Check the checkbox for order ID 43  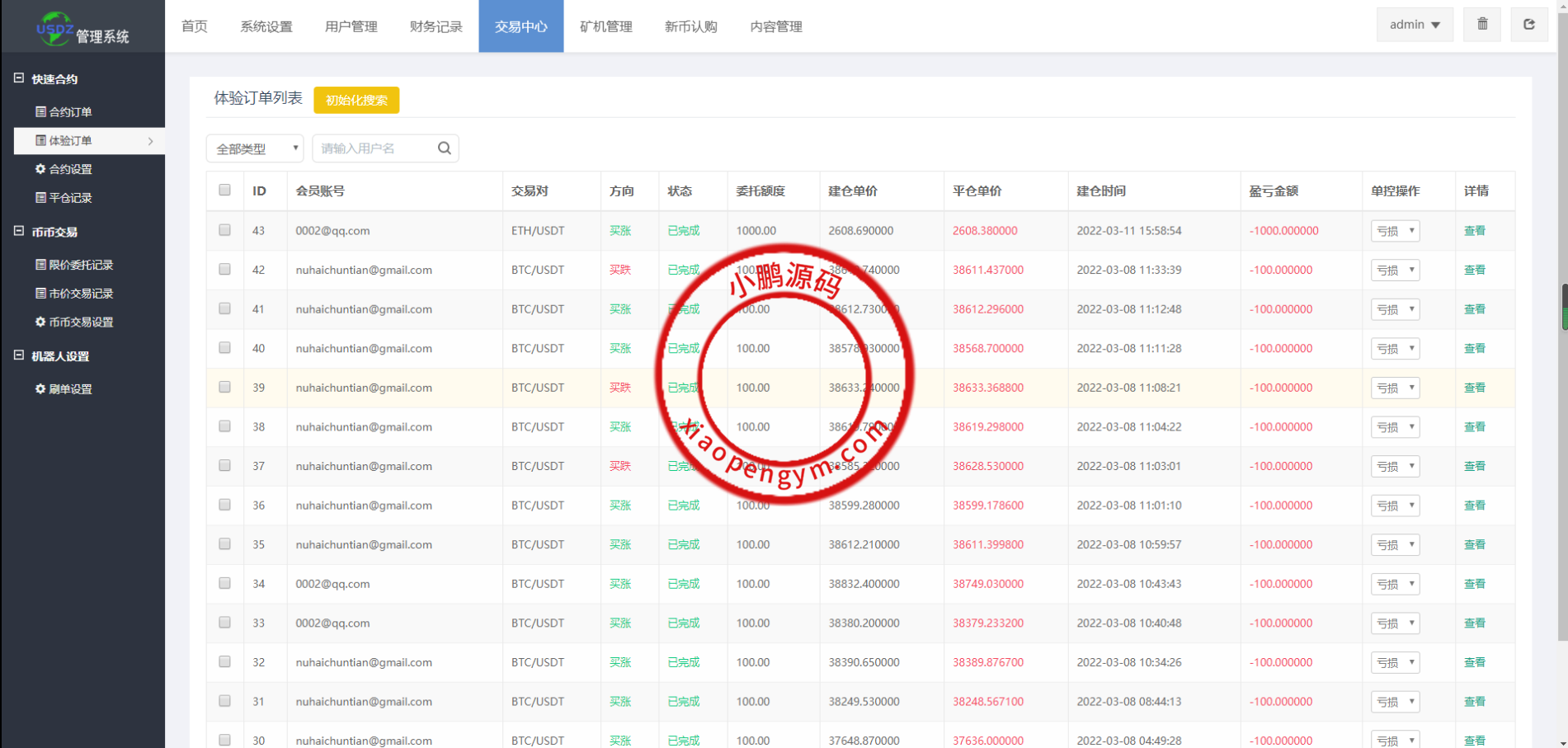tap(224, 230)
